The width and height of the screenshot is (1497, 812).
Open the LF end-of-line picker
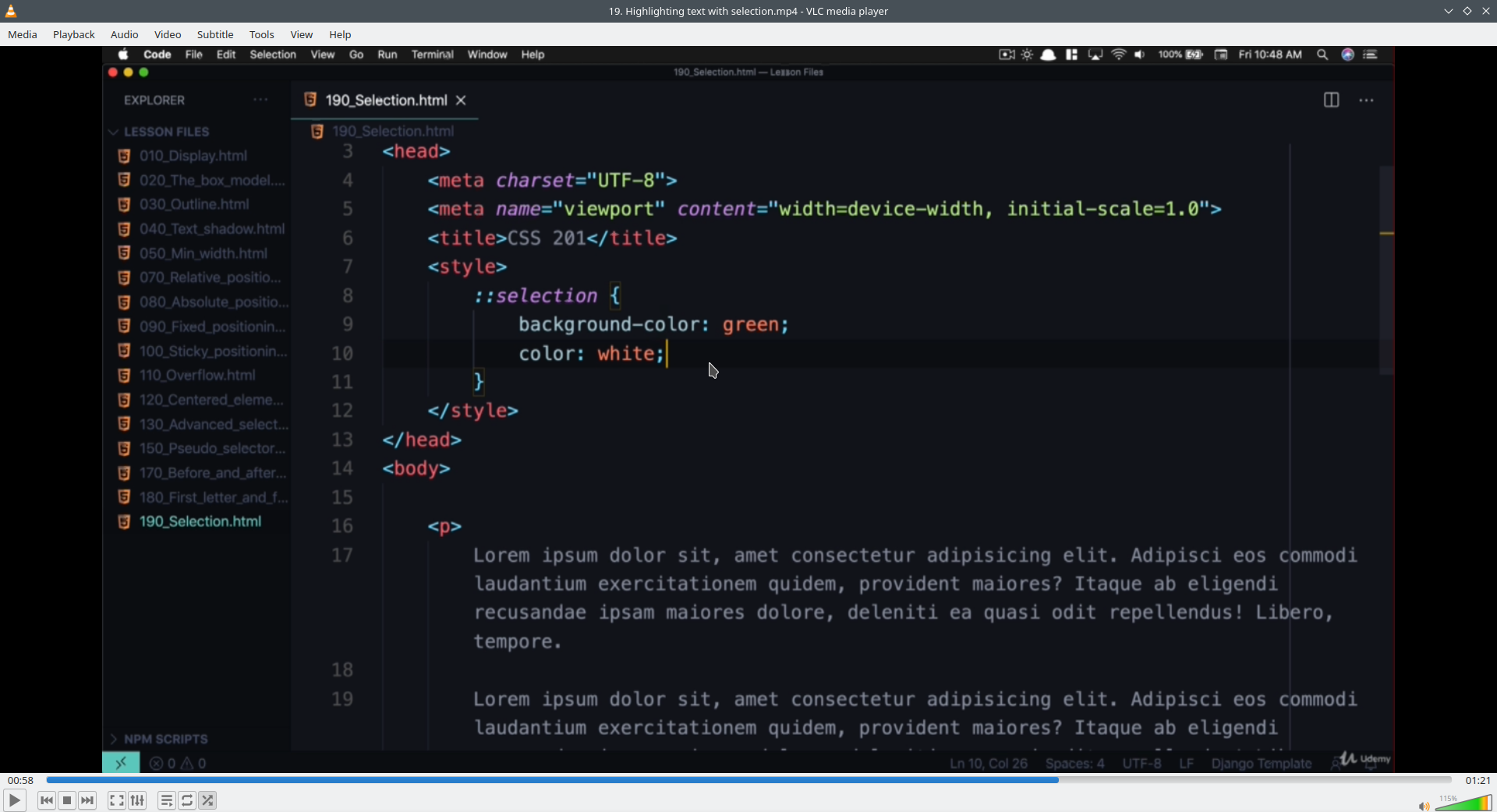pyautogui.click(x=1187, y=764)
